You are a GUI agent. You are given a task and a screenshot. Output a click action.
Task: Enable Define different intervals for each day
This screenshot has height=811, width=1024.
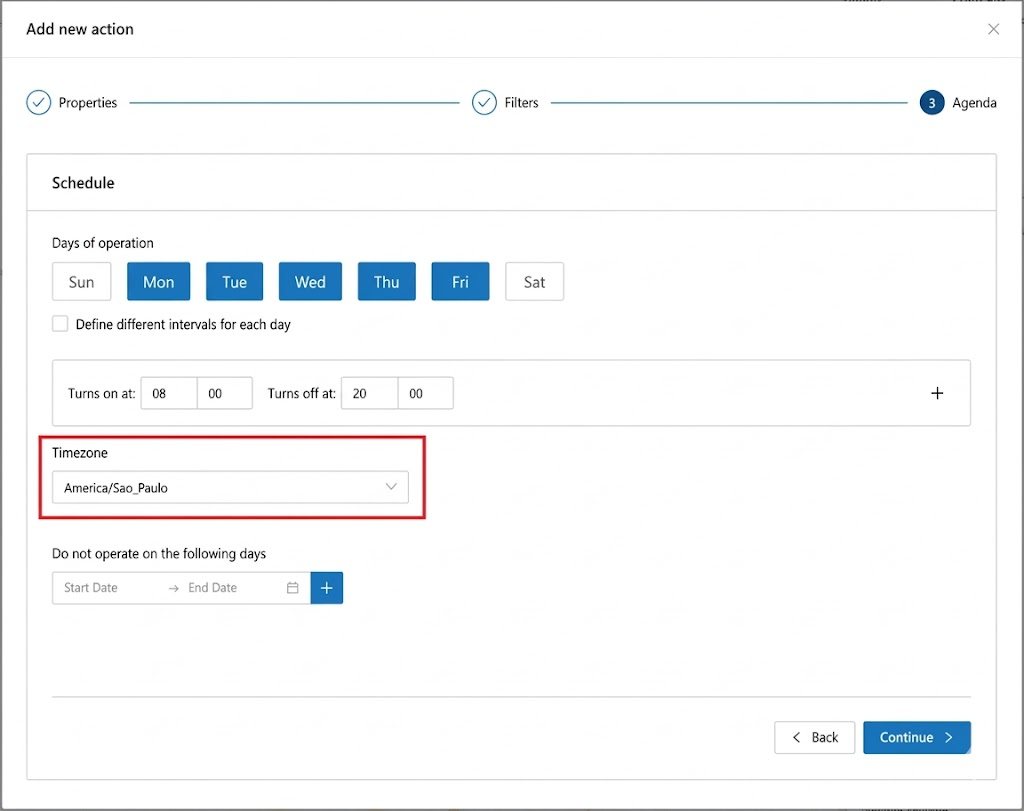(61, 324)
